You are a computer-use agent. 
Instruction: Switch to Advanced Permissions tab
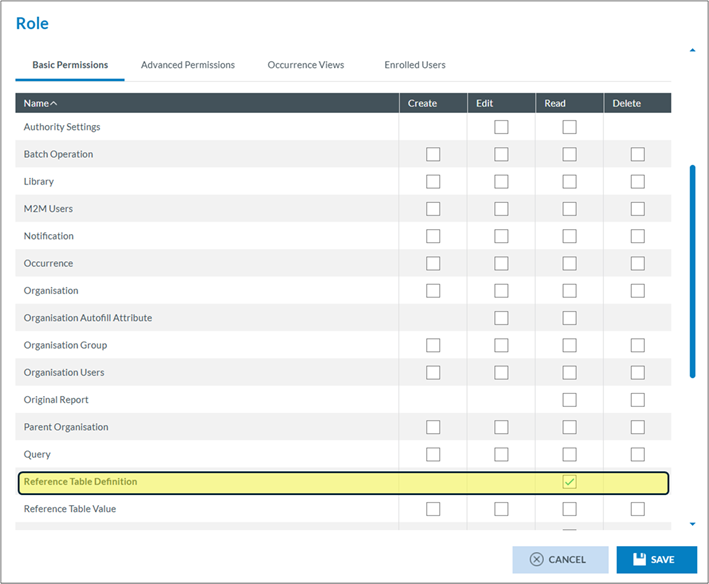click(188, 65)
